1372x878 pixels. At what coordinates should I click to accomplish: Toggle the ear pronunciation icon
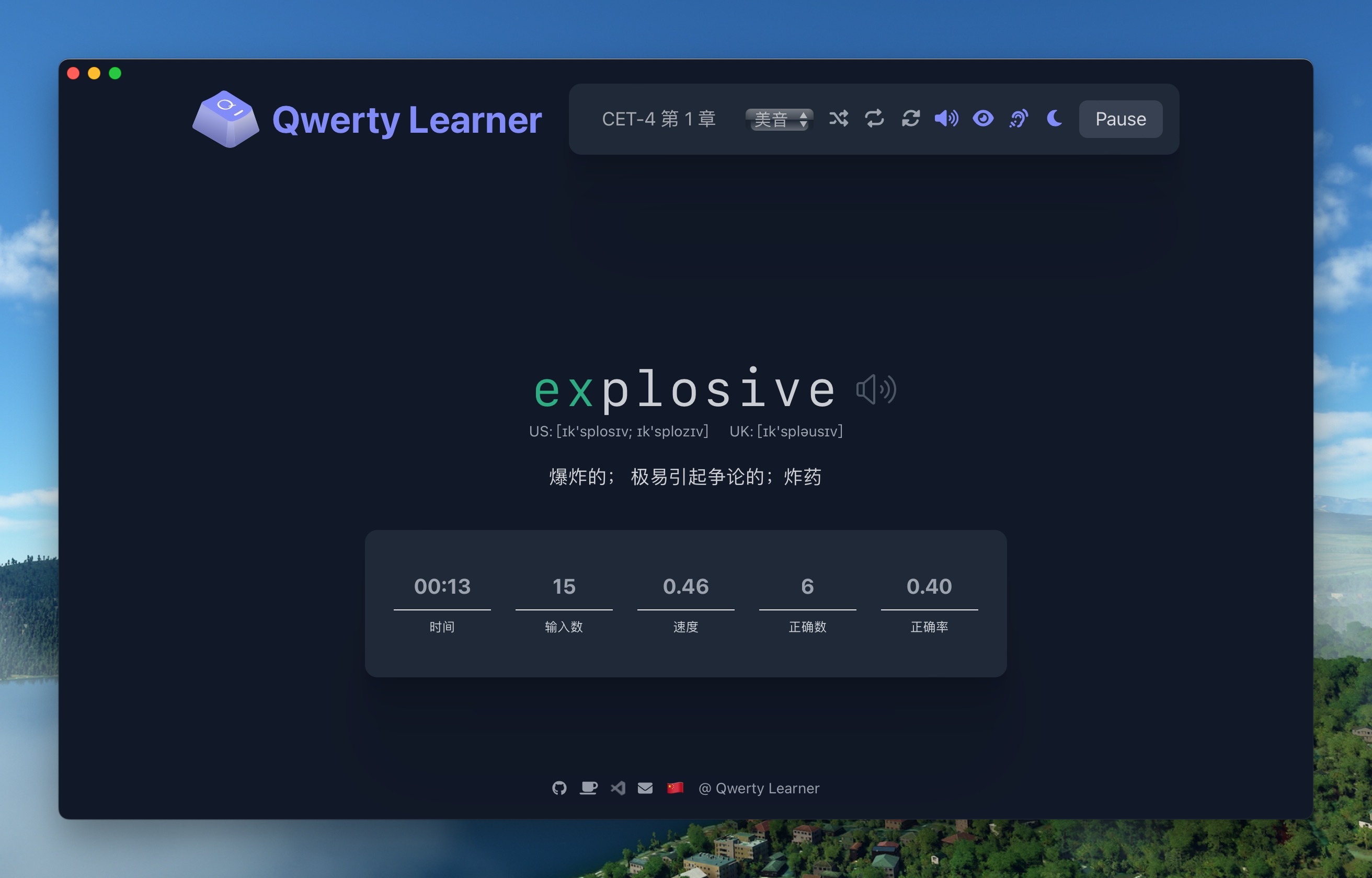(x=1019, y=119)
